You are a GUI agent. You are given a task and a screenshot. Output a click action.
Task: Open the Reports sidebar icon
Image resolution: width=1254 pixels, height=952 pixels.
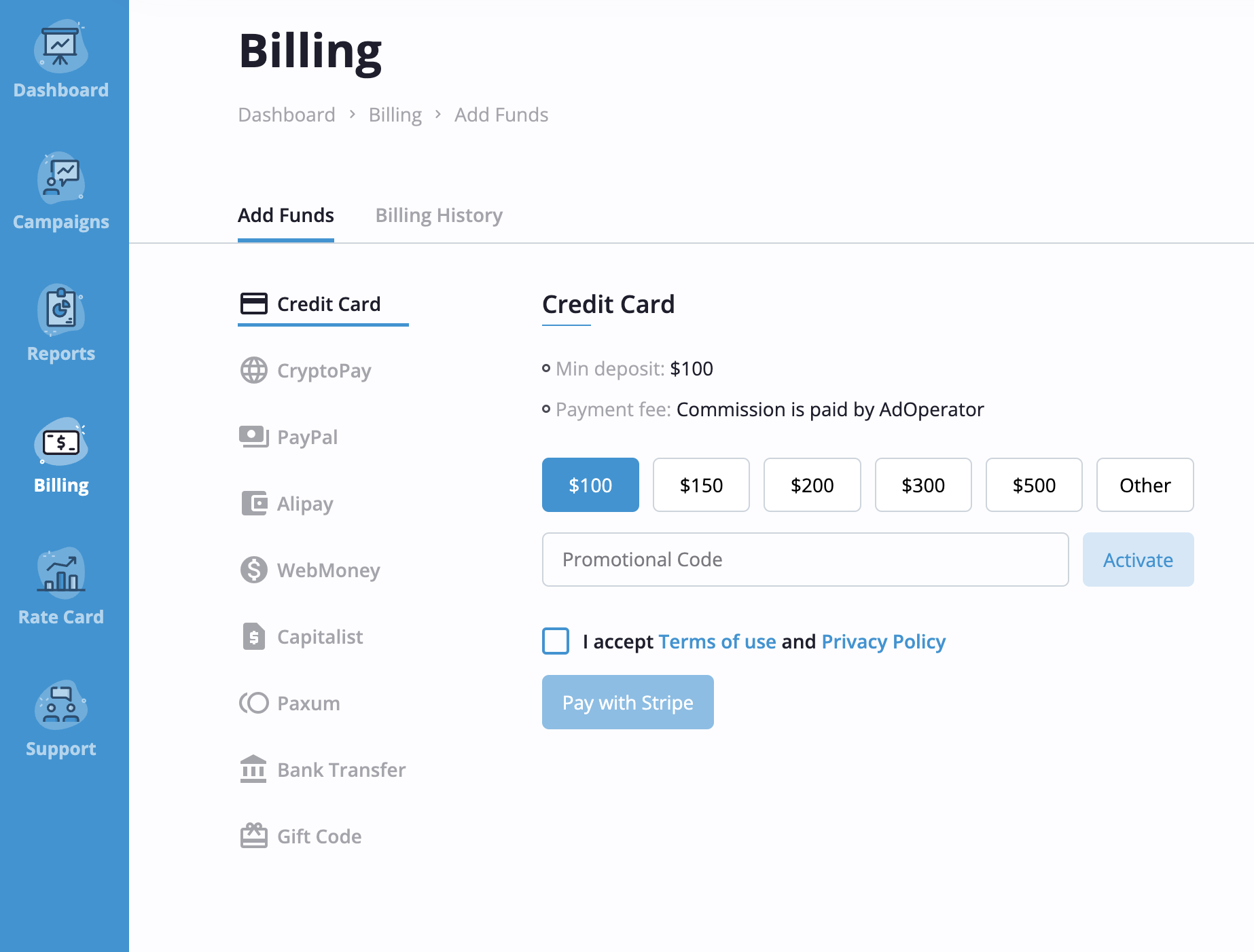tap(61, 310)
